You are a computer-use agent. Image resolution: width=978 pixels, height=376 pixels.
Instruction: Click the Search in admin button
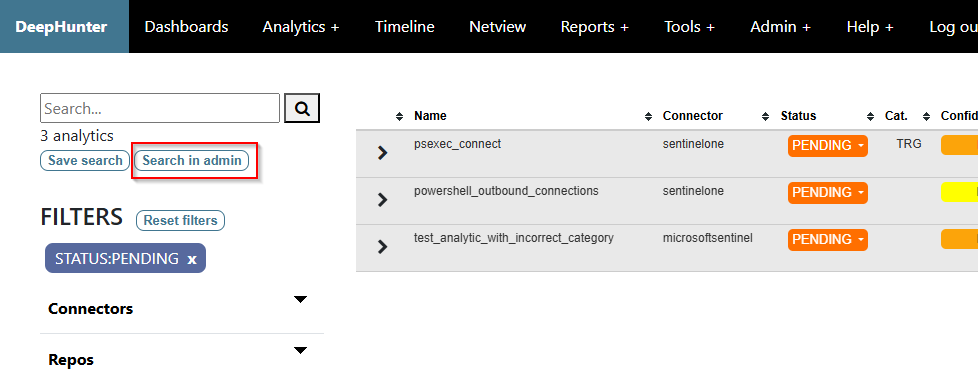(x=192, y=160)
